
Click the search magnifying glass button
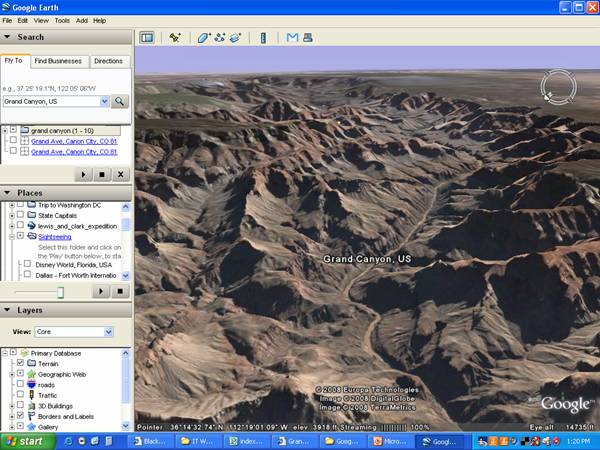120,101
